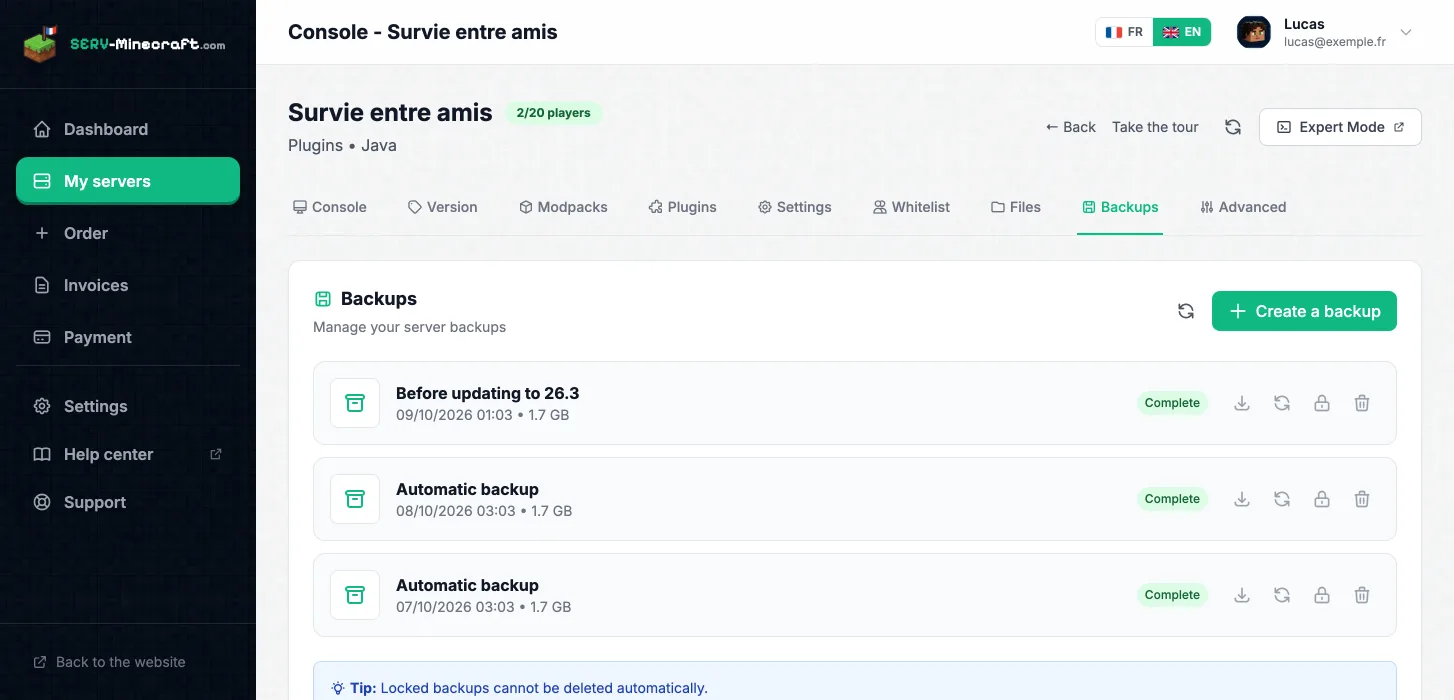Open Payment in the sidebar
This screenshot has height=700, width=1454.
tap(128, 337)
